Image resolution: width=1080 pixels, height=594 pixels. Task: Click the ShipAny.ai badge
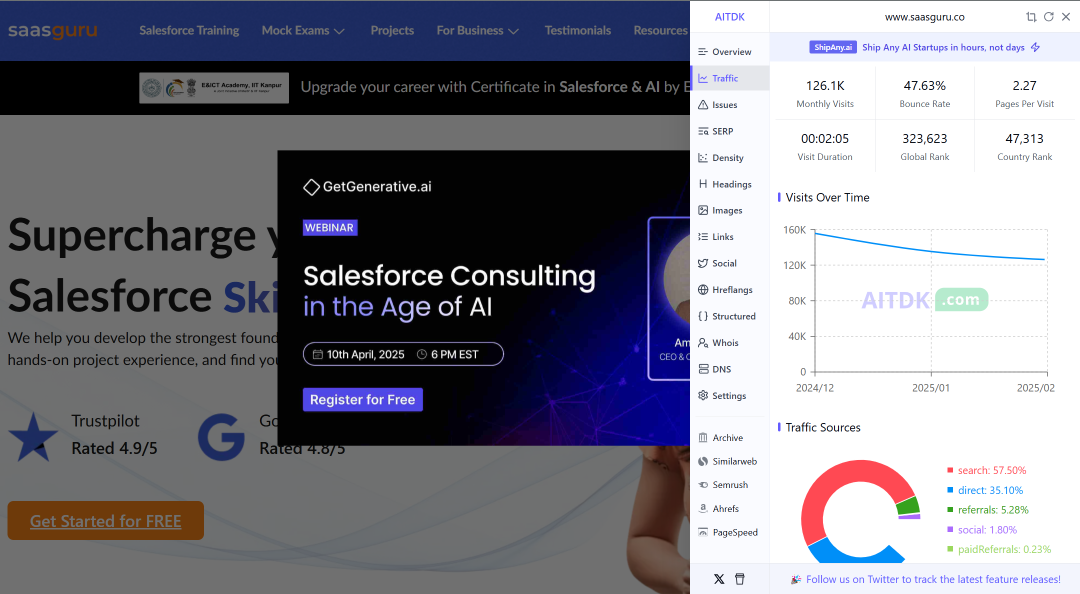(x=833, y=48)
